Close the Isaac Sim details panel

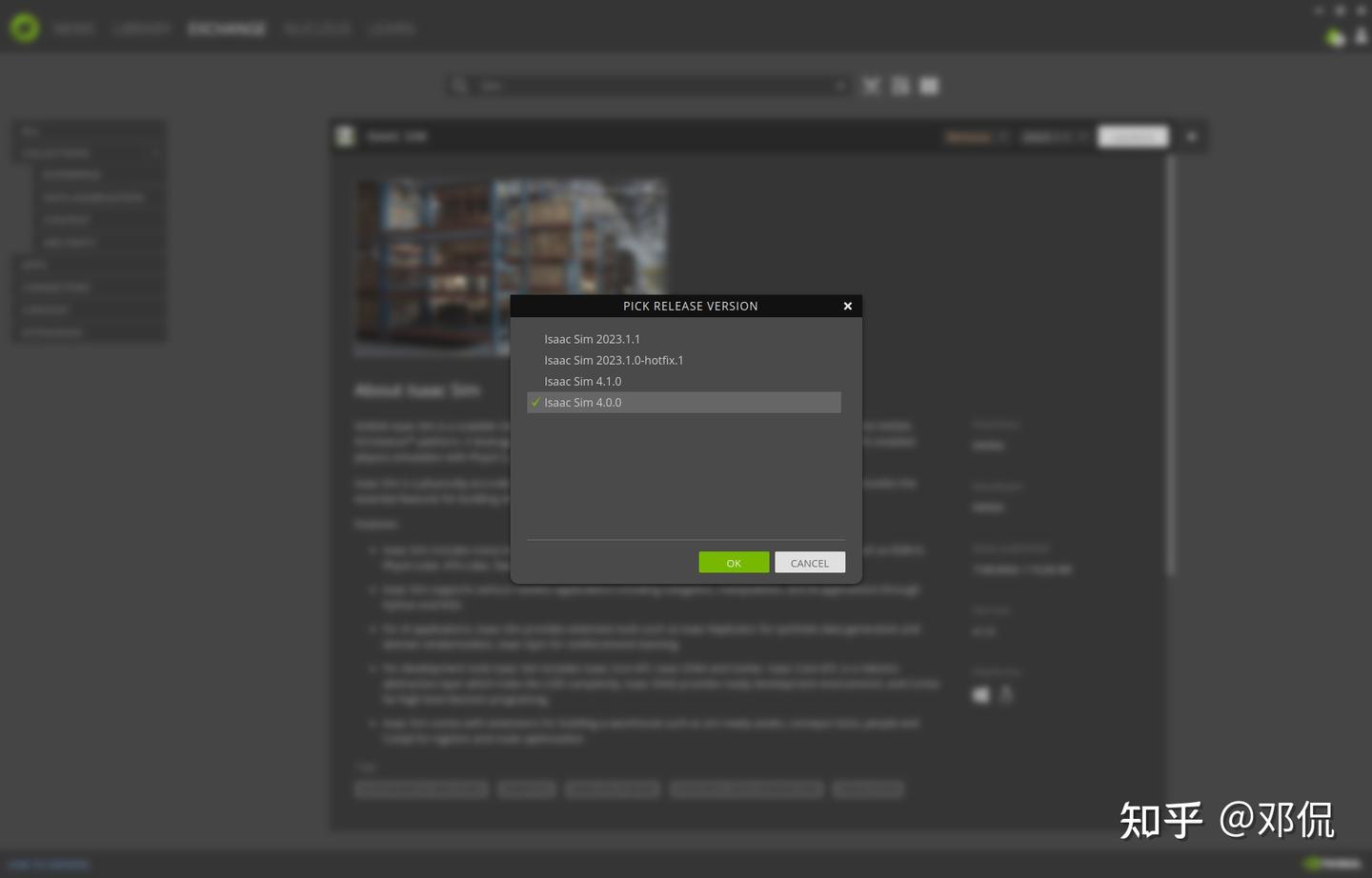tap(1191, 137)
